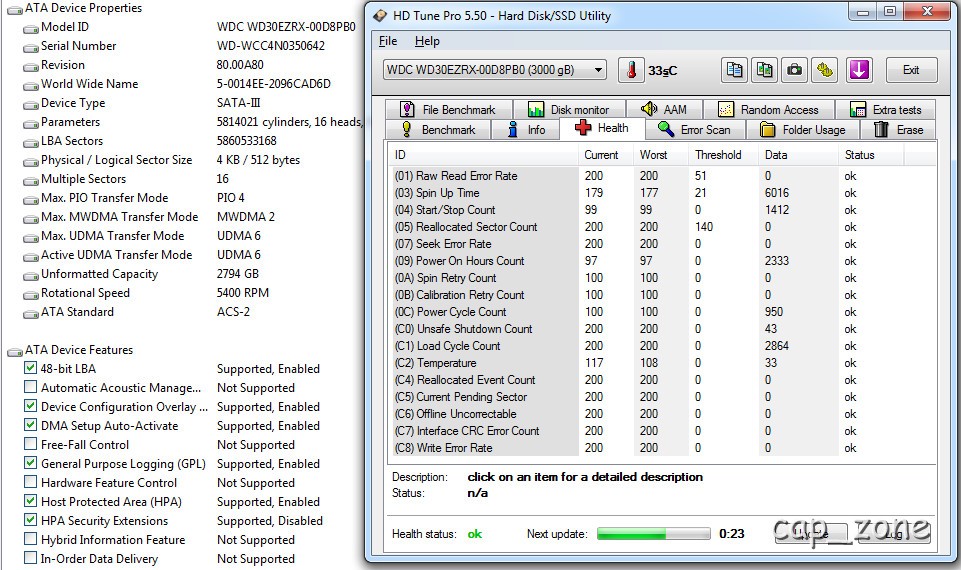
Task: Click the purple down-arrow minimize-to-tray icon
Action: tap(859, 70)
